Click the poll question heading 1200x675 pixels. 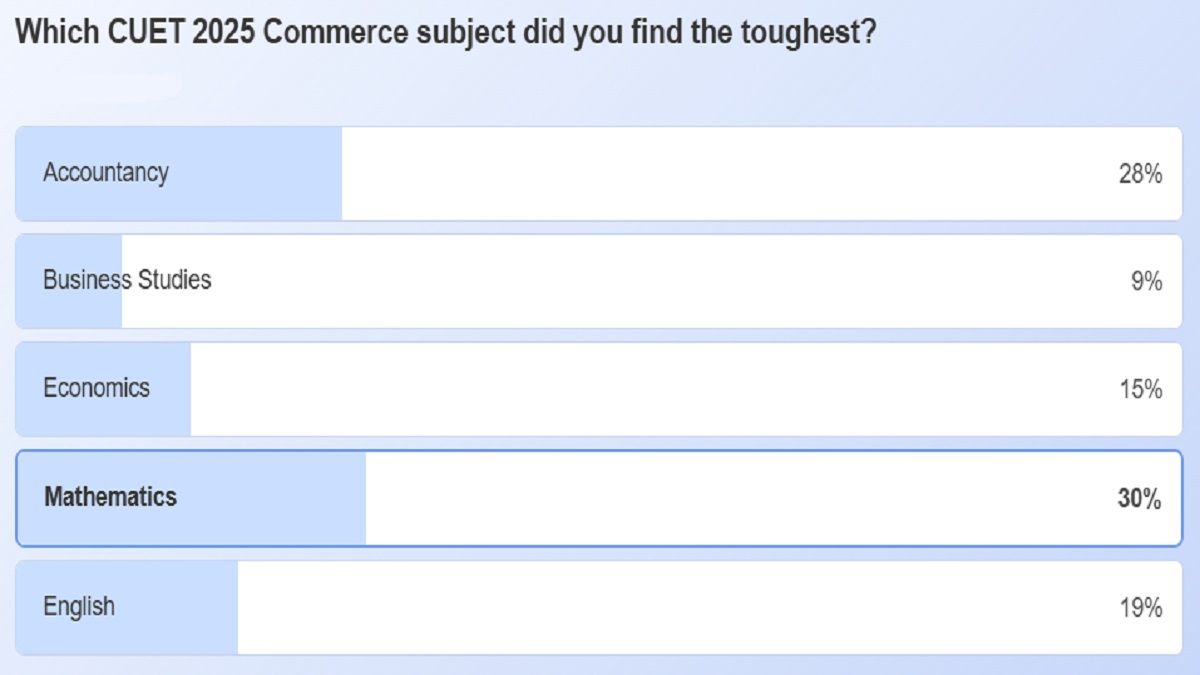[447, 32]
